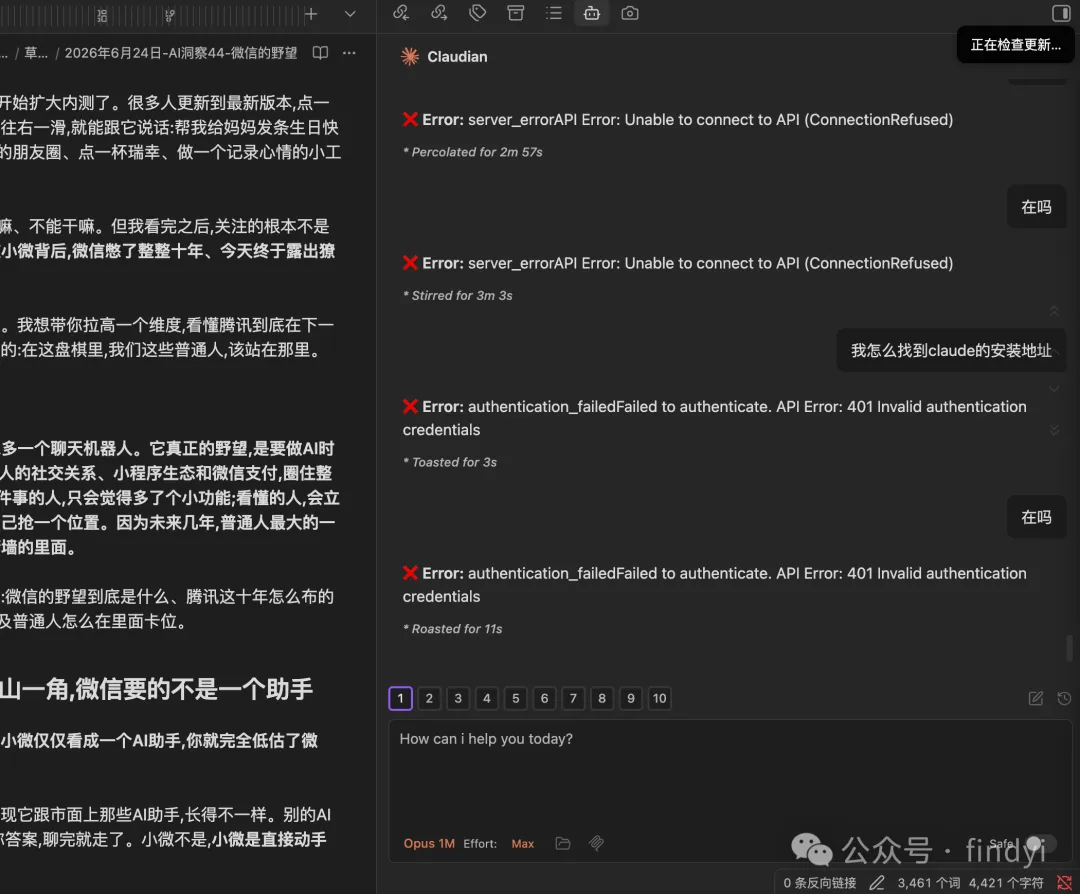Click the 'Percolated for 2m 57s' status text
This screenshot has height=894, width=1080.
tap(477, 152)
